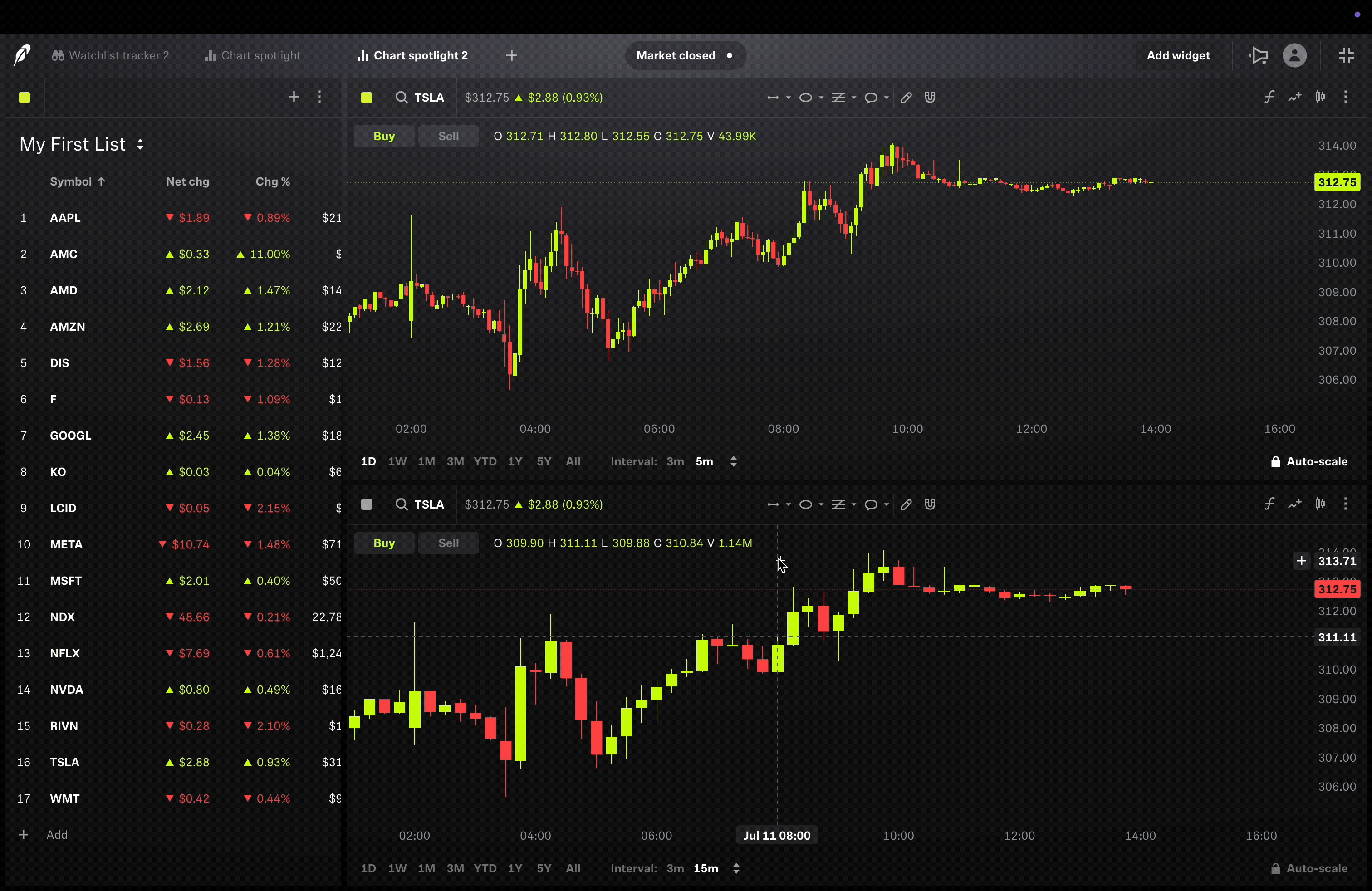This screenshot has width=1372, height=891.
Task: Click Buy on the top TSLA chart
Action: tap(384, 136)
